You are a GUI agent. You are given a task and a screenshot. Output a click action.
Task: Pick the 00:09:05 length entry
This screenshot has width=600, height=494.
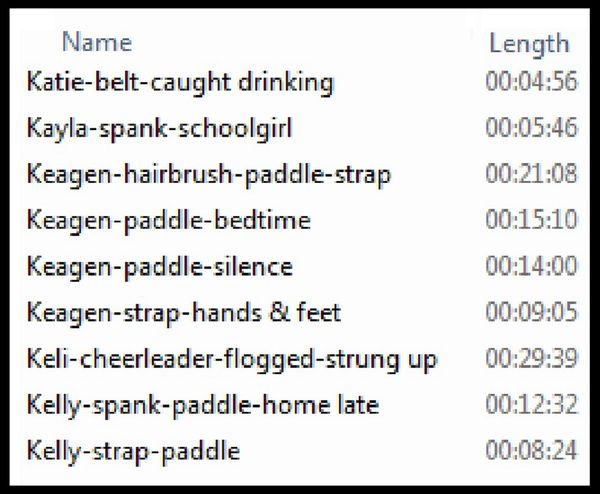[531, 312]
